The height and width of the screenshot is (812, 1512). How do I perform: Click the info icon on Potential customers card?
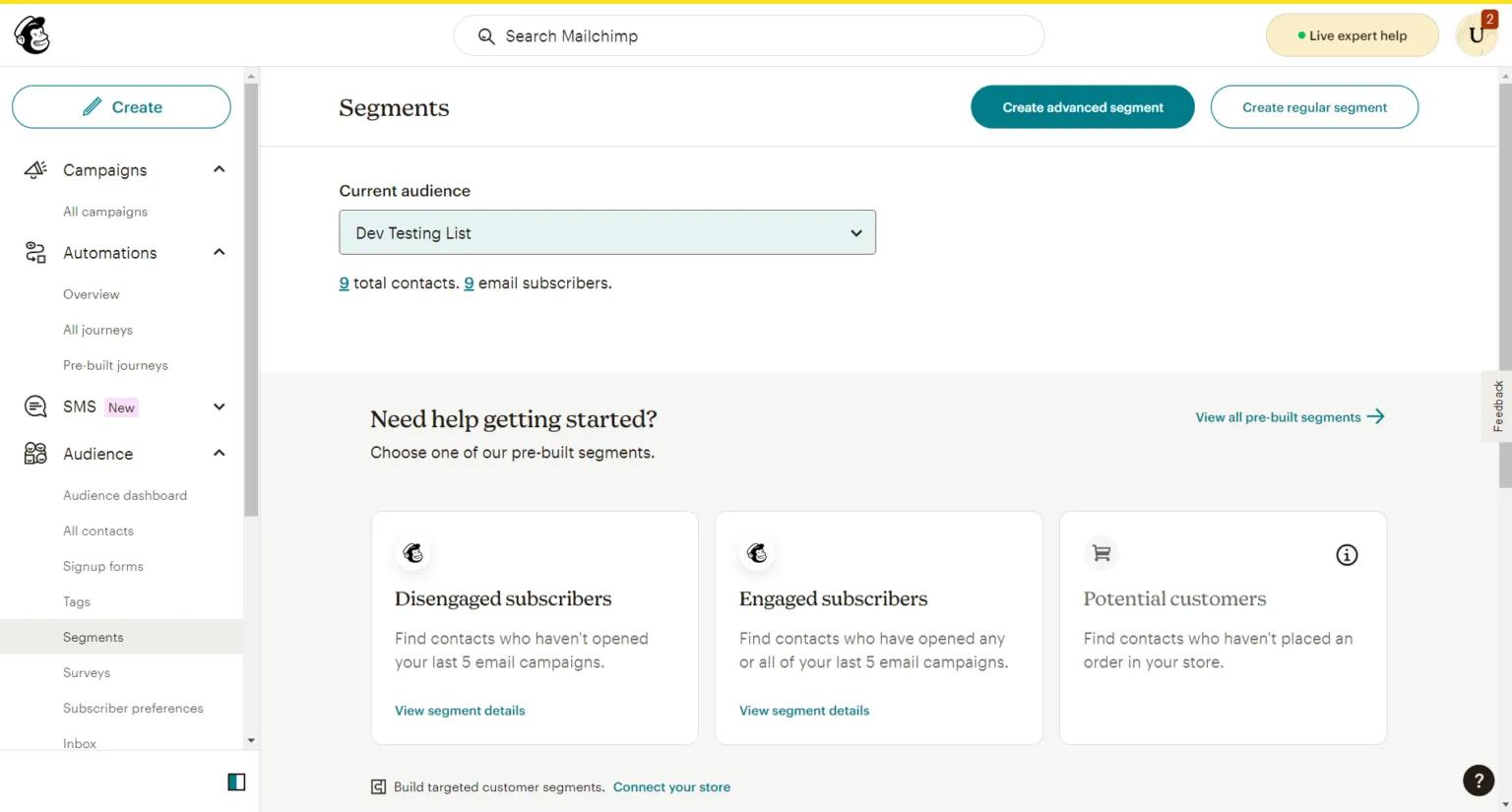1347,554
